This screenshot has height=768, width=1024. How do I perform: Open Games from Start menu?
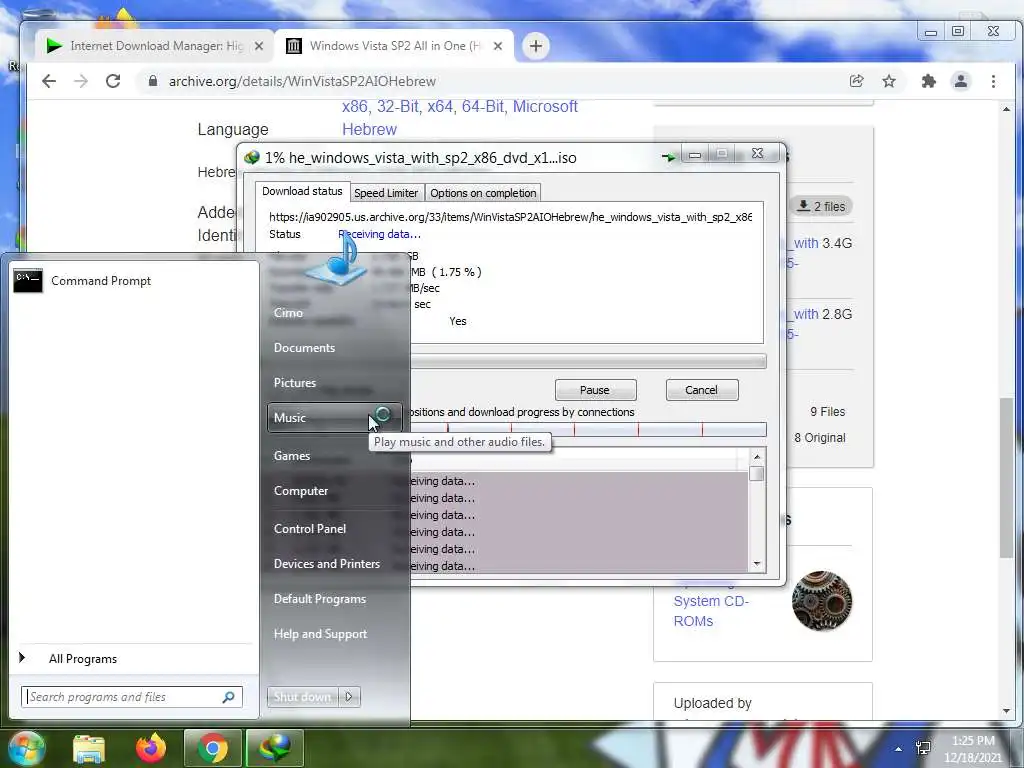click(x=292, y=456)
